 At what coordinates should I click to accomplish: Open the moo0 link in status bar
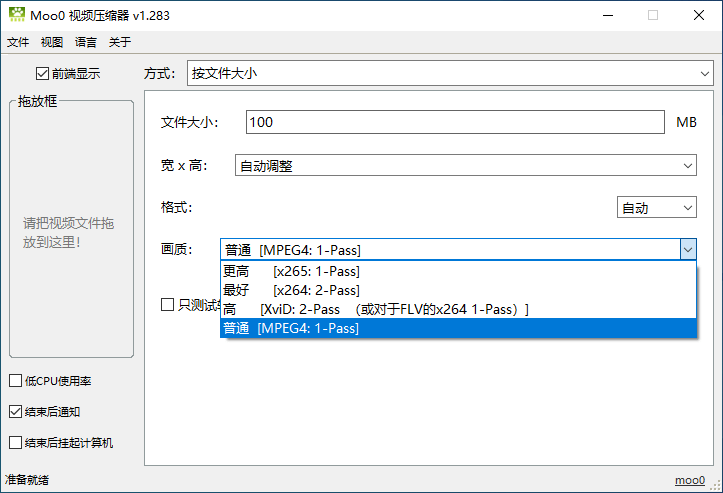[x=689, y=480]
